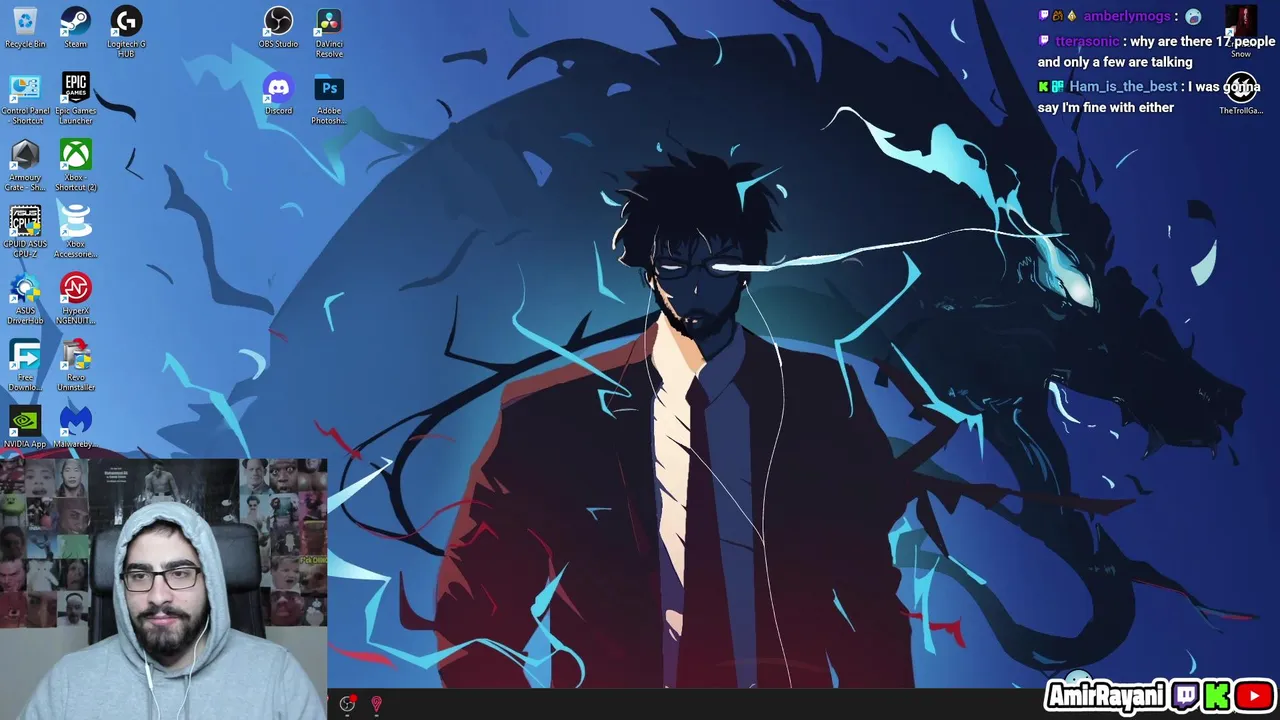Open Logitech G HUB shortcut
This screenshot has width=1280, height=720.
[126, 32]
